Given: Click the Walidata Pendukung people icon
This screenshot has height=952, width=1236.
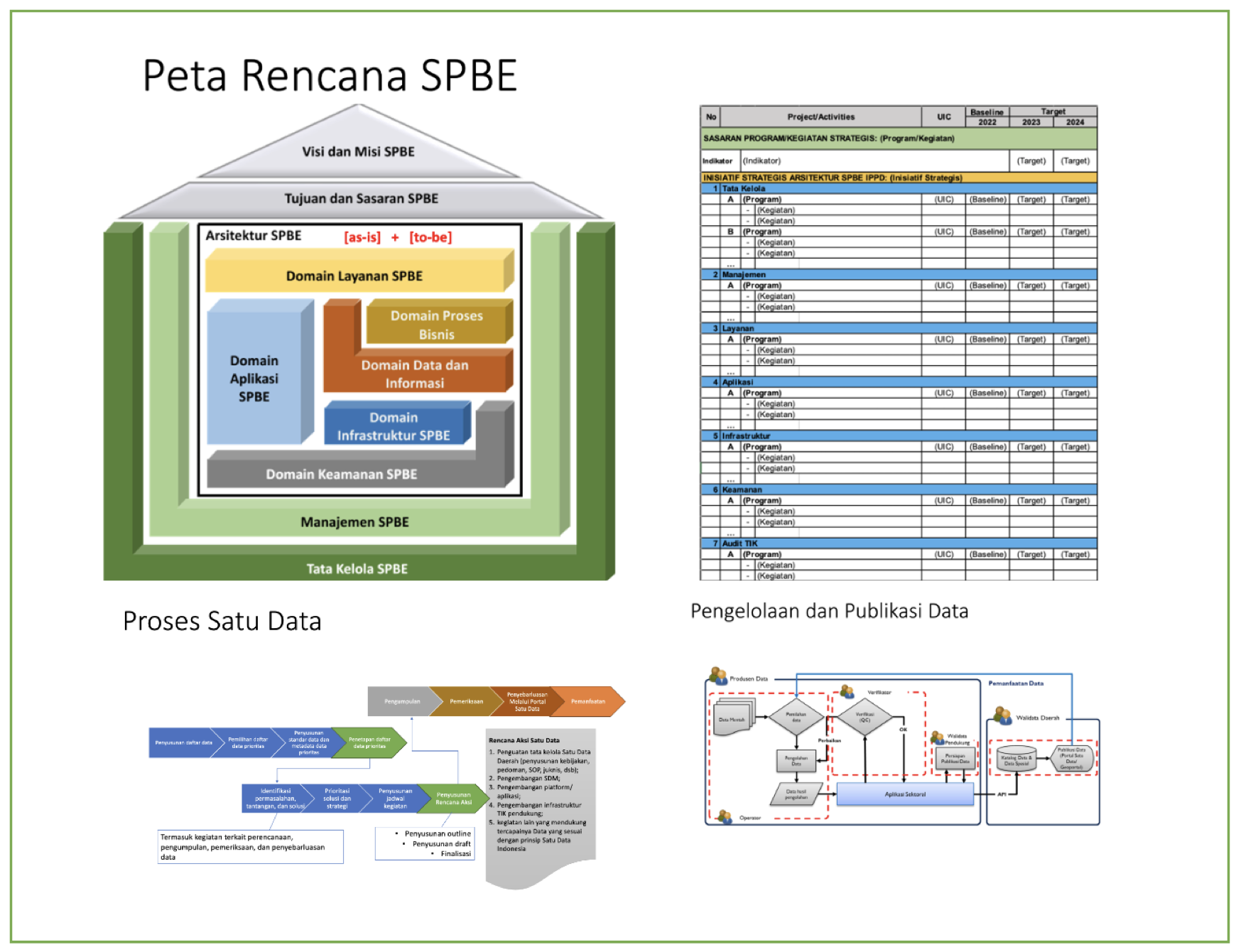Looking at the screenshot, I should (x=938, y=738).
